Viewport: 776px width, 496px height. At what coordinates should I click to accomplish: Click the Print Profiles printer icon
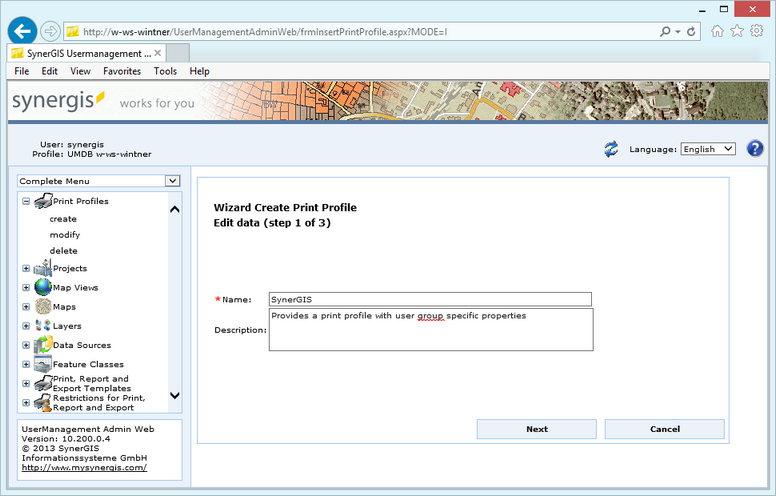43,201
